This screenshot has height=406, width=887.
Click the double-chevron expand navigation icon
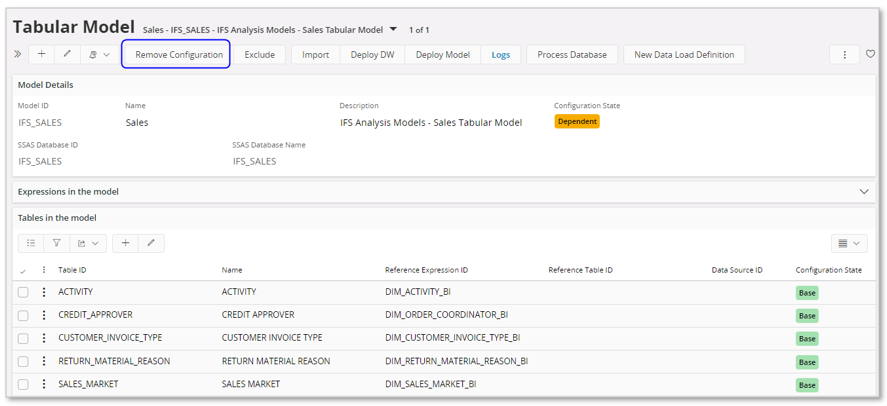(x=17, y=54)
